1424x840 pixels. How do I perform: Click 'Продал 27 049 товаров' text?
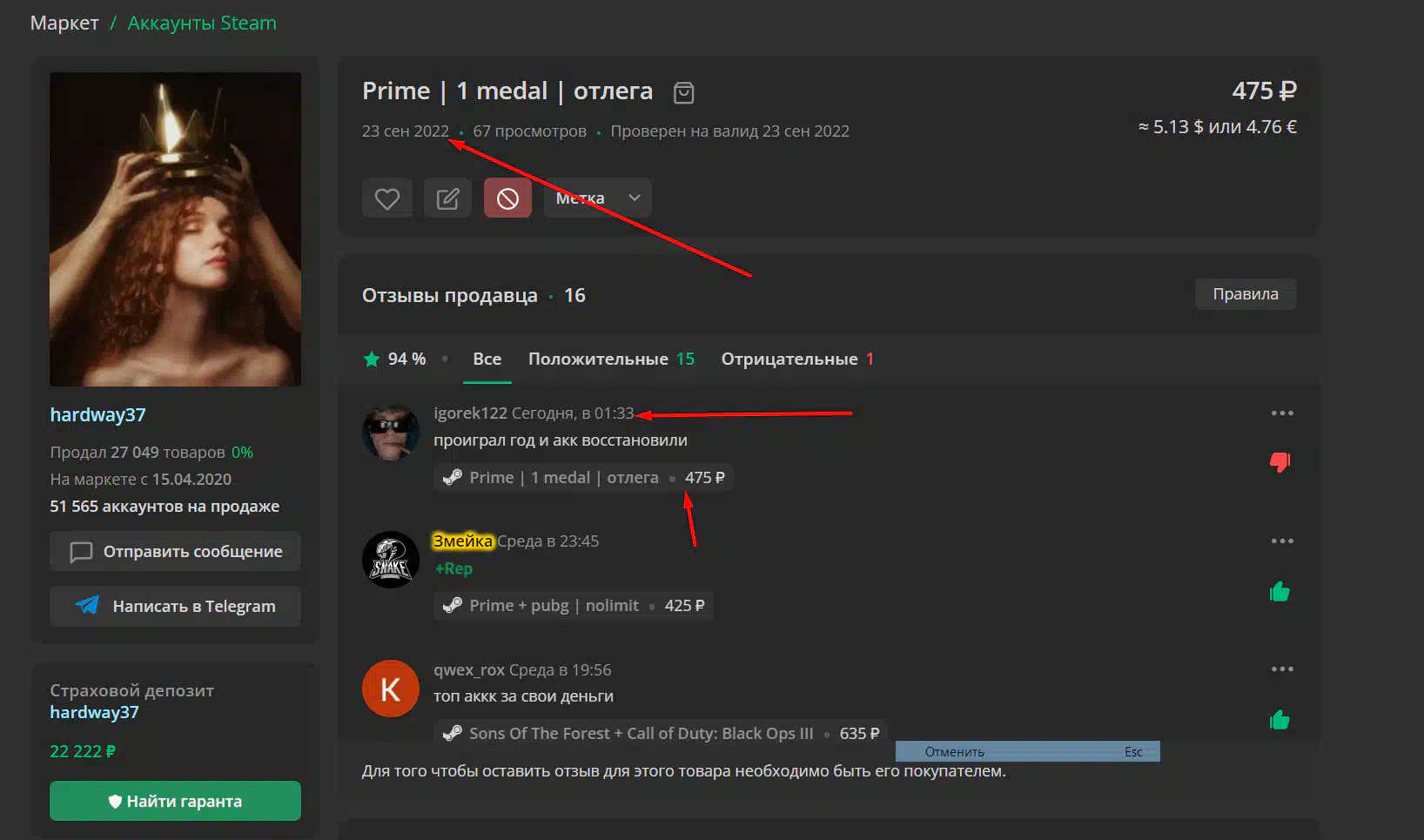click(138, 452)
